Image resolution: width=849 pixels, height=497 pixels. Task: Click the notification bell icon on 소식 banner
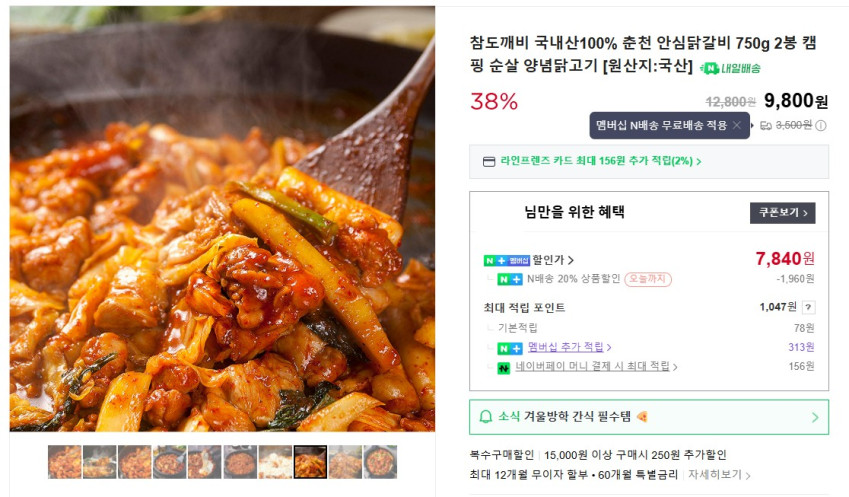point(486,416)
